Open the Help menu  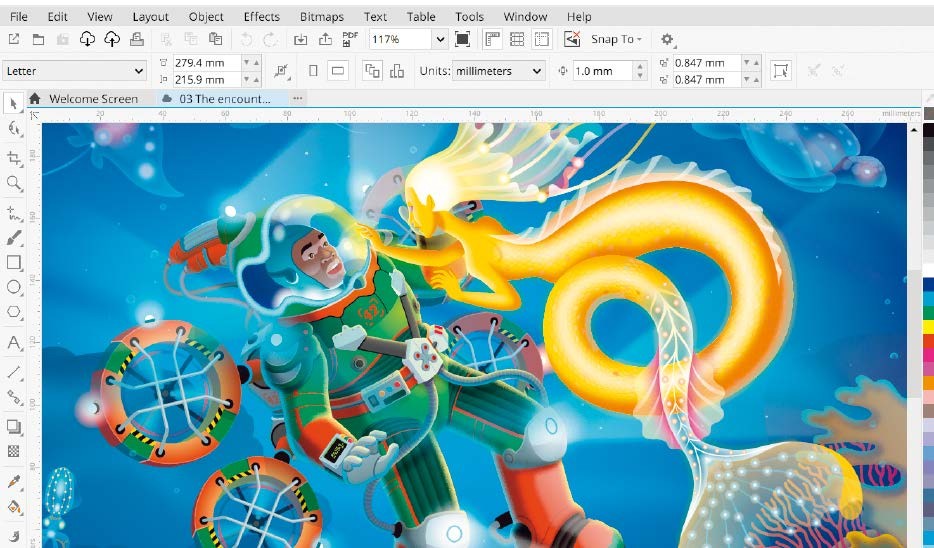(579, 17)
